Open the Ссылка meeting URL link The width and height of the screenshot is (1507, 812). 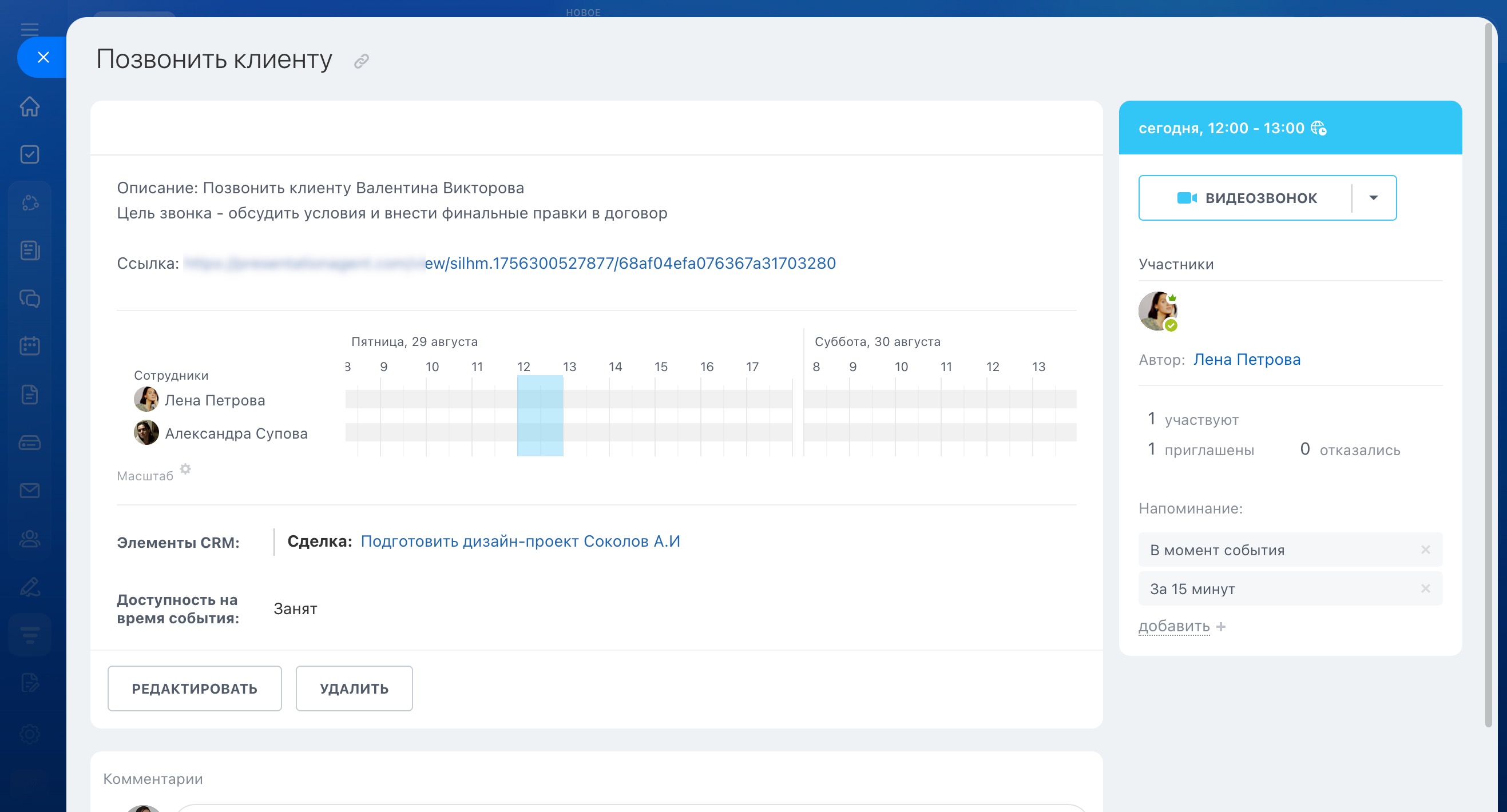coord(510,264)
